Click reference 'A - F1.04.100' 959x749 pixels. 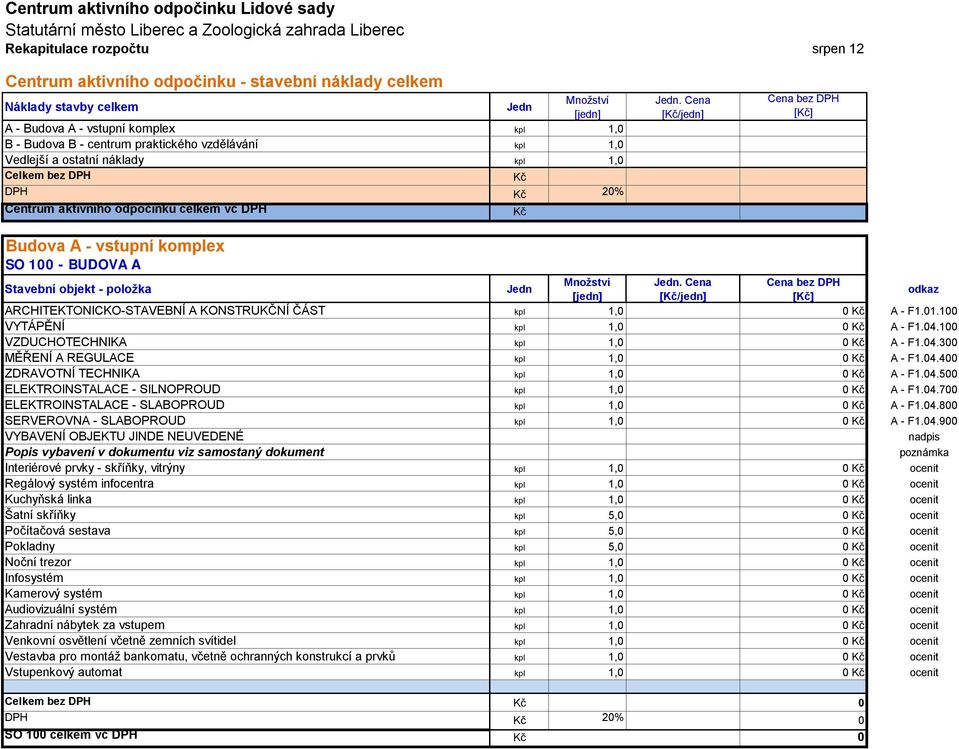924,327
